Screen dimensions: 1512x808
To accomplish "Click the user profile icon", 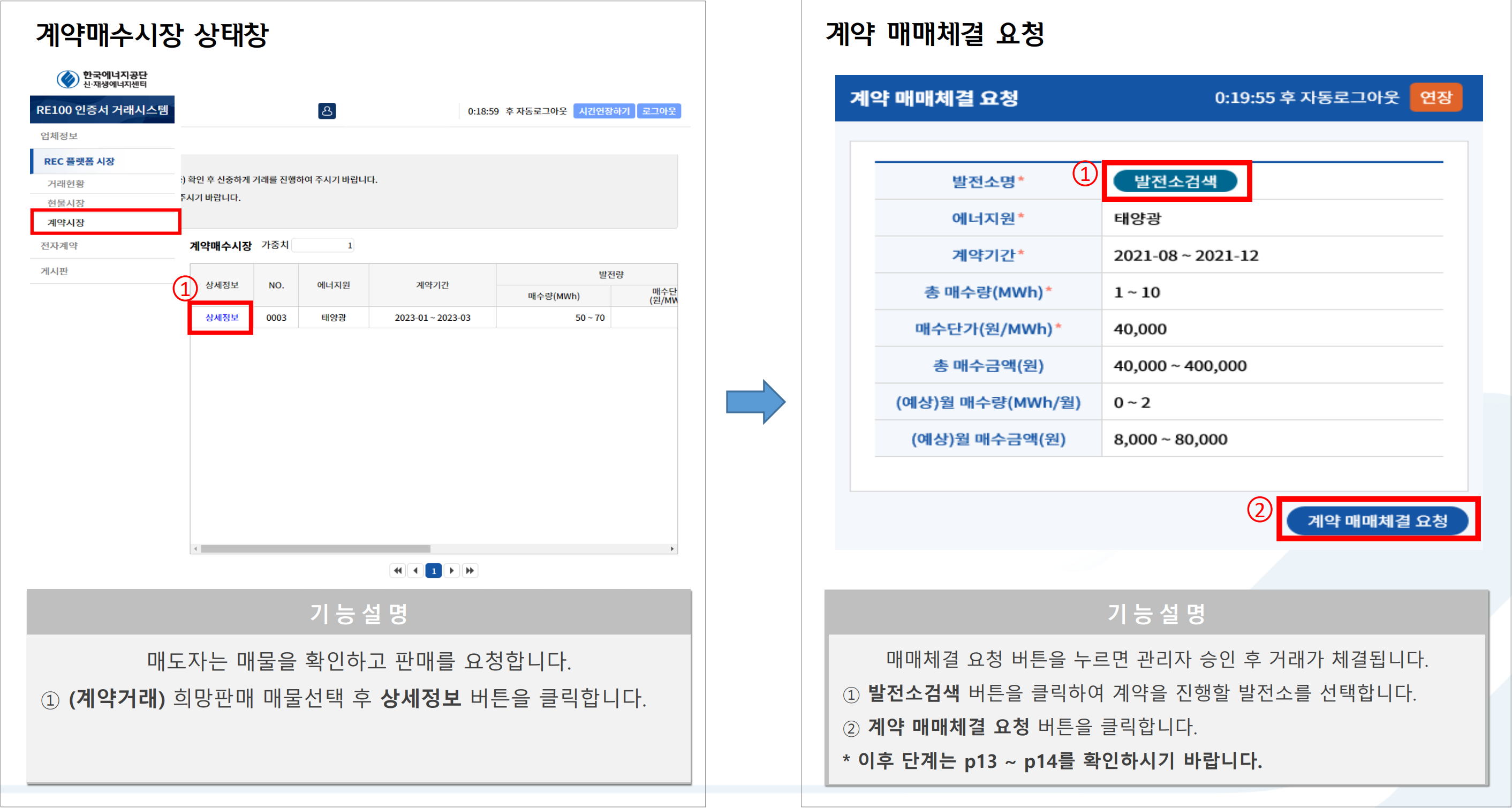I will coord(327,110).
